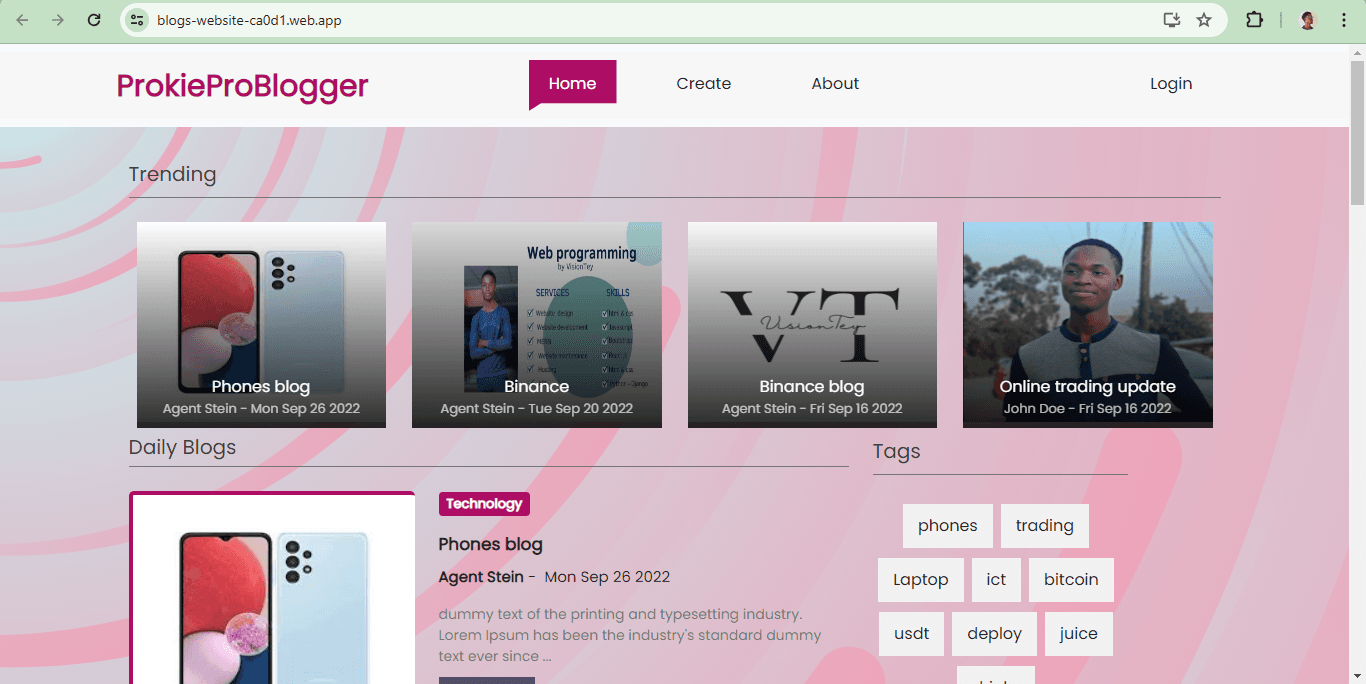Open the browser extensions puzzle icon
Screen dimensions: 1366x684
coord(1254,20)
